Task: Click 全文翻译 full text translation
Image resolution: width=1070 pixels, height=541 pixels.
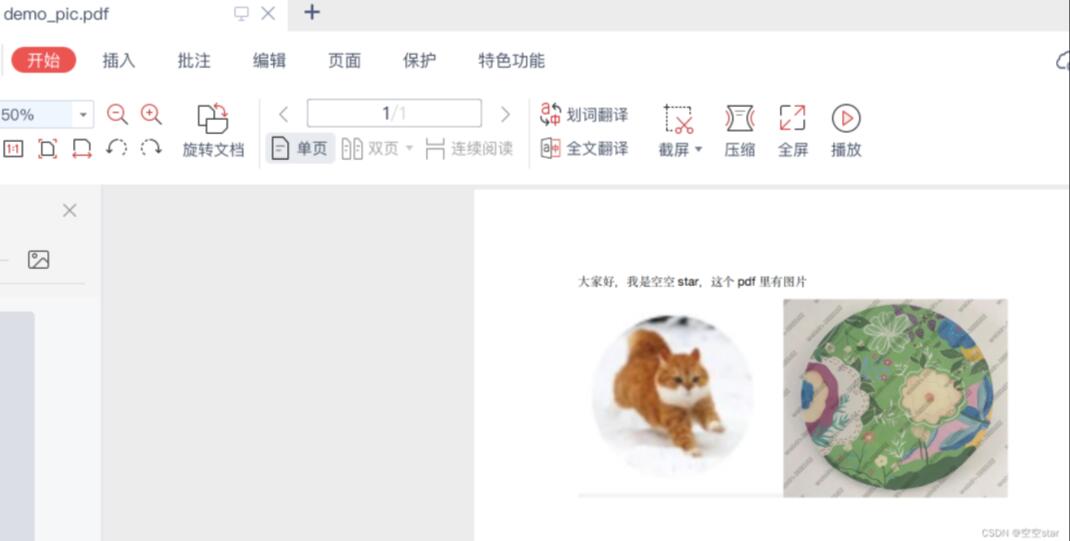Action: [584, 148]
